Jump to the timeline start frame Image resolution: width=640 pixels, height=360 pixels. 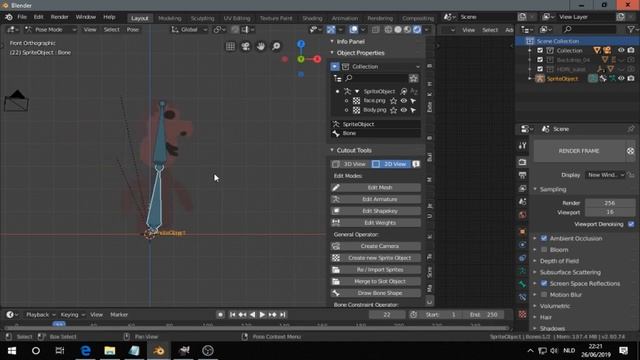click(x=232, y=315)
